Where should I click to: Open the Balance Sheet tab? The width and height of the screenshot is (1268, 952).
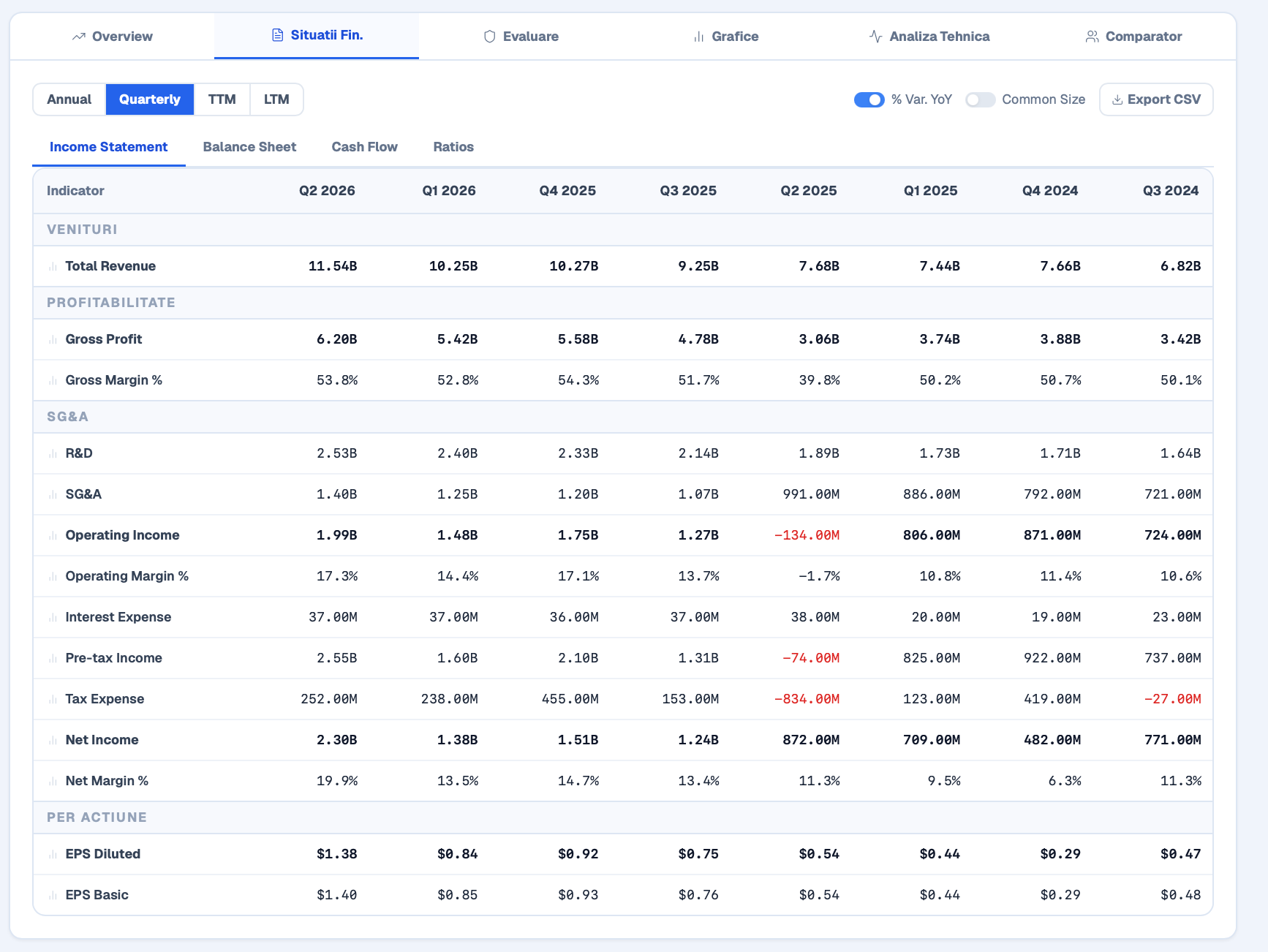(x=249, y=147)
